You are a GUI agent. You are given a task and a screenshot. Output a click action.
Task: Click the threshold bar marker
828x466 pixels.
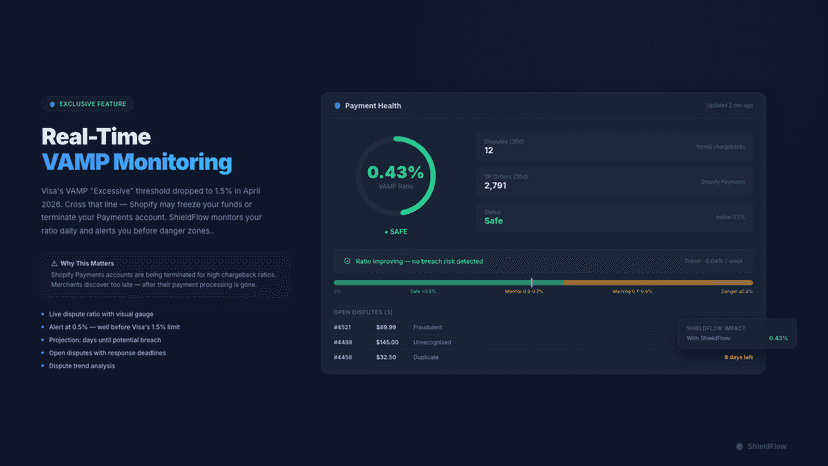pyautogui.click(x=532, y=283)
